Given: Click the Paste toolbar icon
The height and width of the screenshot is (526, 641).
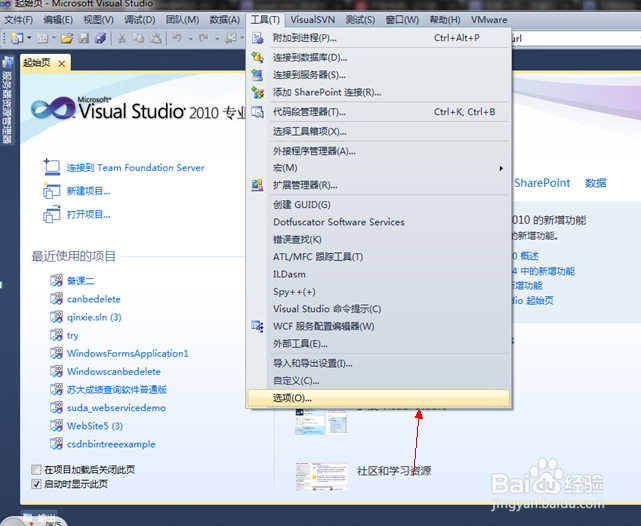Looking at the screenshot, I should click(x=155, y=38).
